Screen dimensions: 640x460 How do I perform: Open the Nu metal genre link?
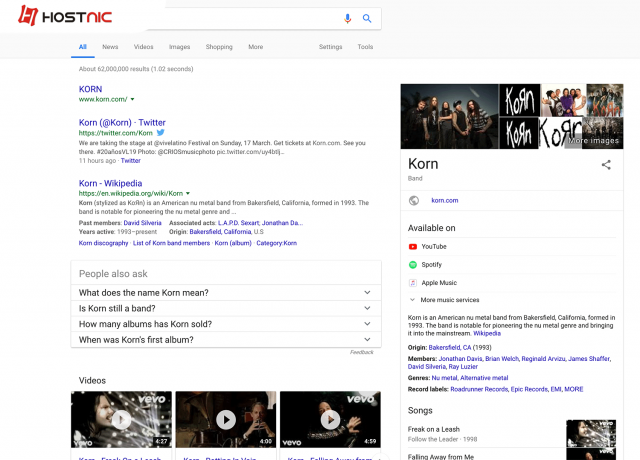444,378
